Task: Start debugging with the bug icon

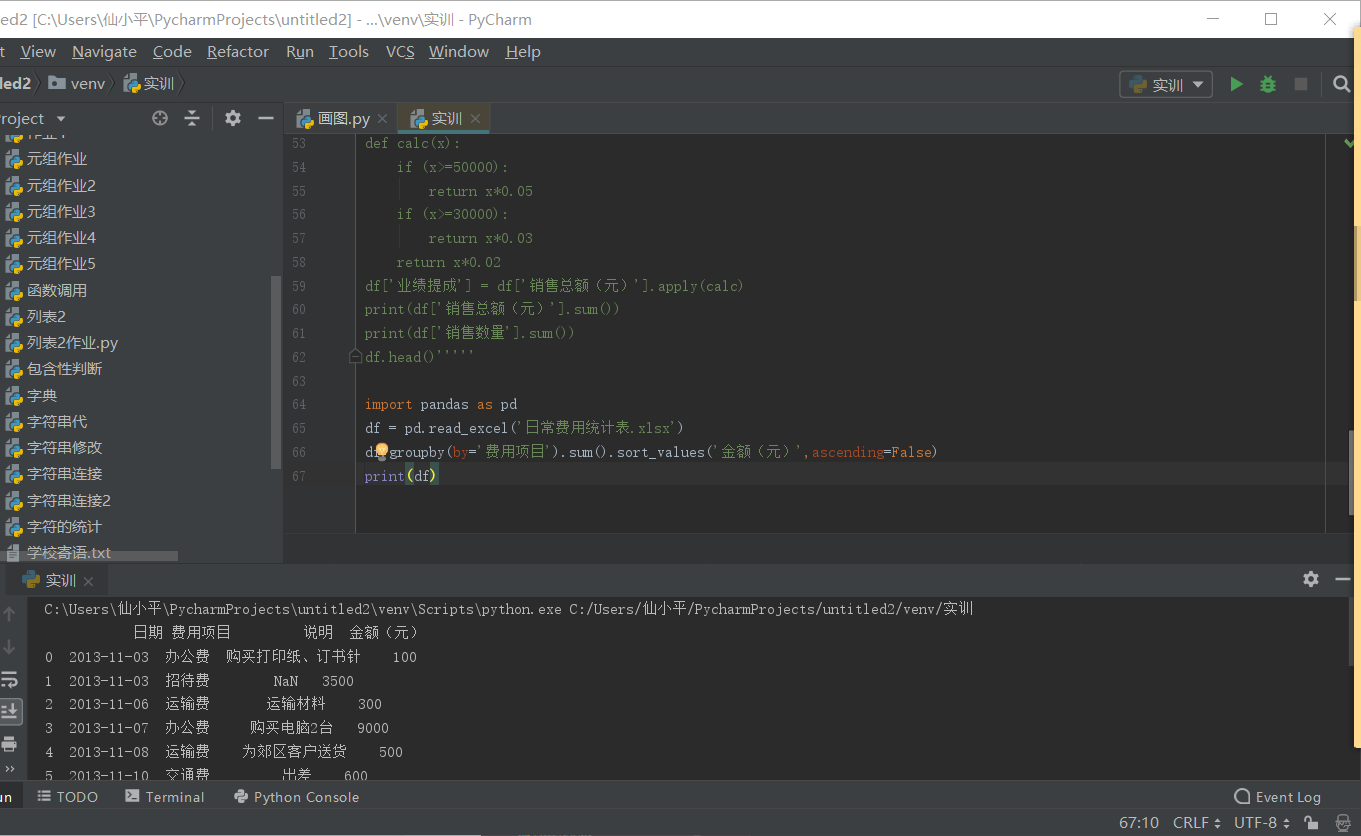Action: click(1268, 85)
